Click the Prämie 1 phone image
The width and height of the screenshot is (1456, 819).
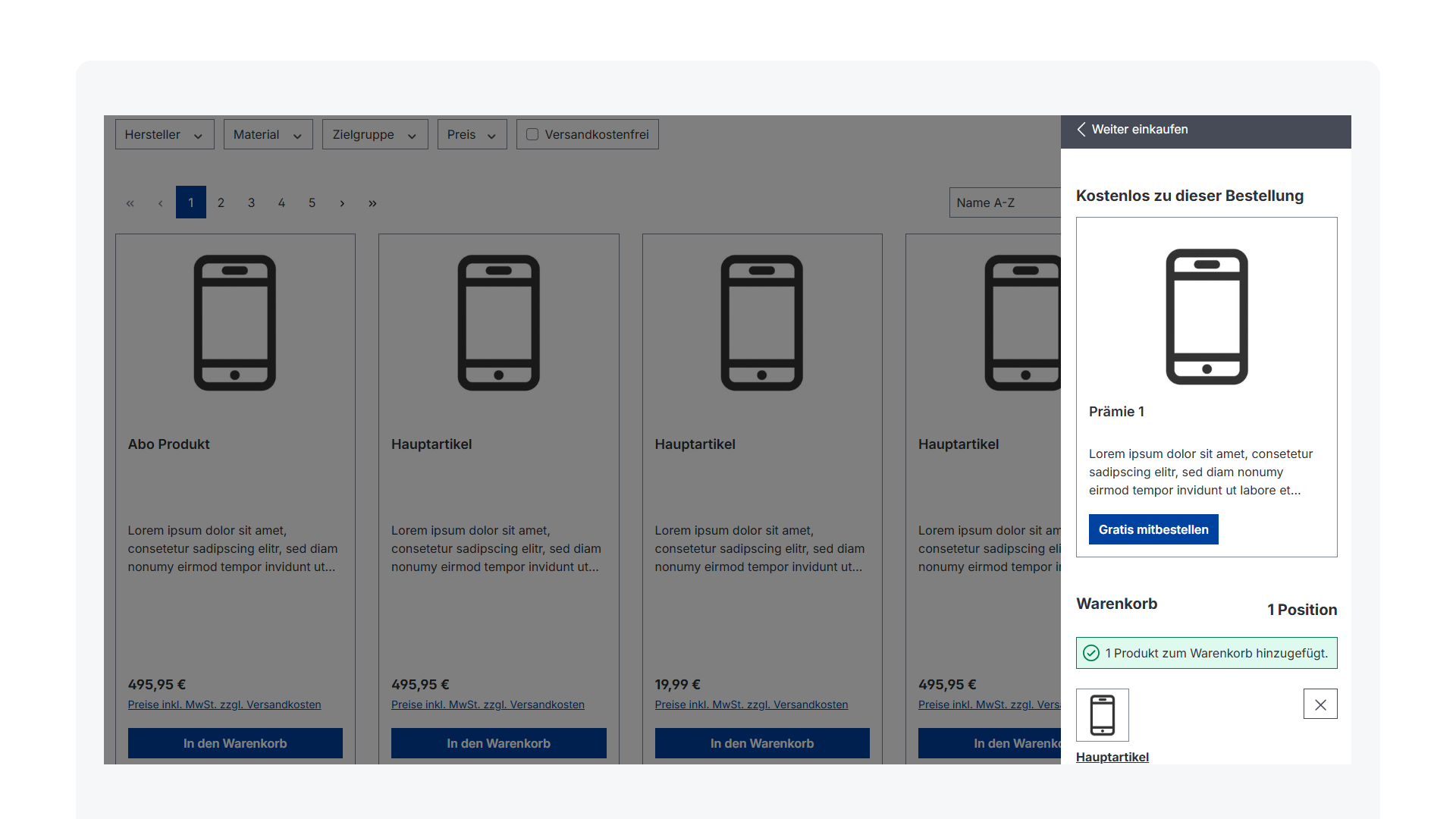pos(1206,317)
